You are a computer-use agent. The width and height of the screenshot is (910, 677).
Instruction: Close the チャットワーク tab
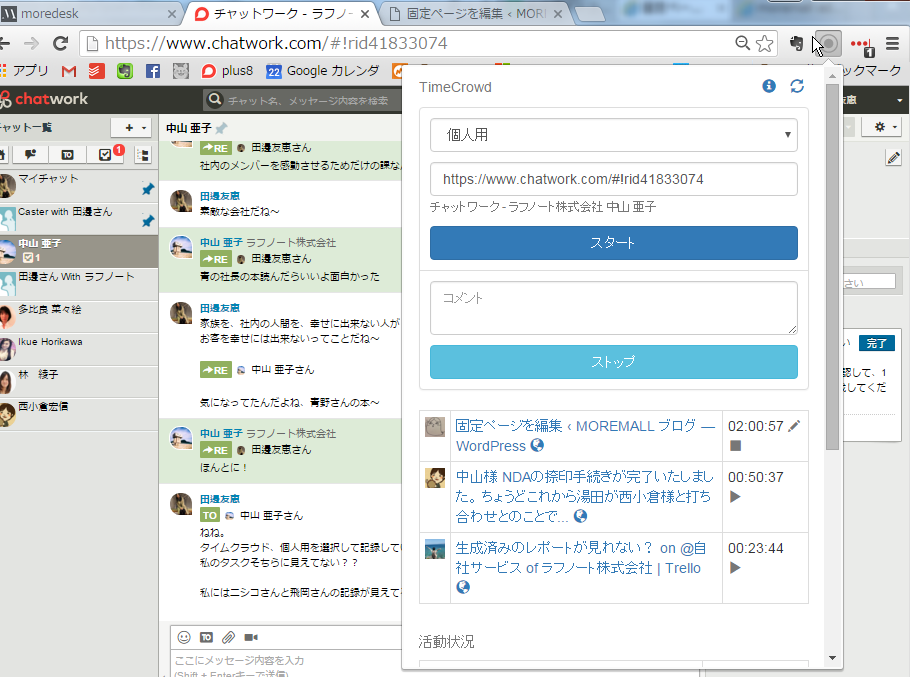click(365, 14)
